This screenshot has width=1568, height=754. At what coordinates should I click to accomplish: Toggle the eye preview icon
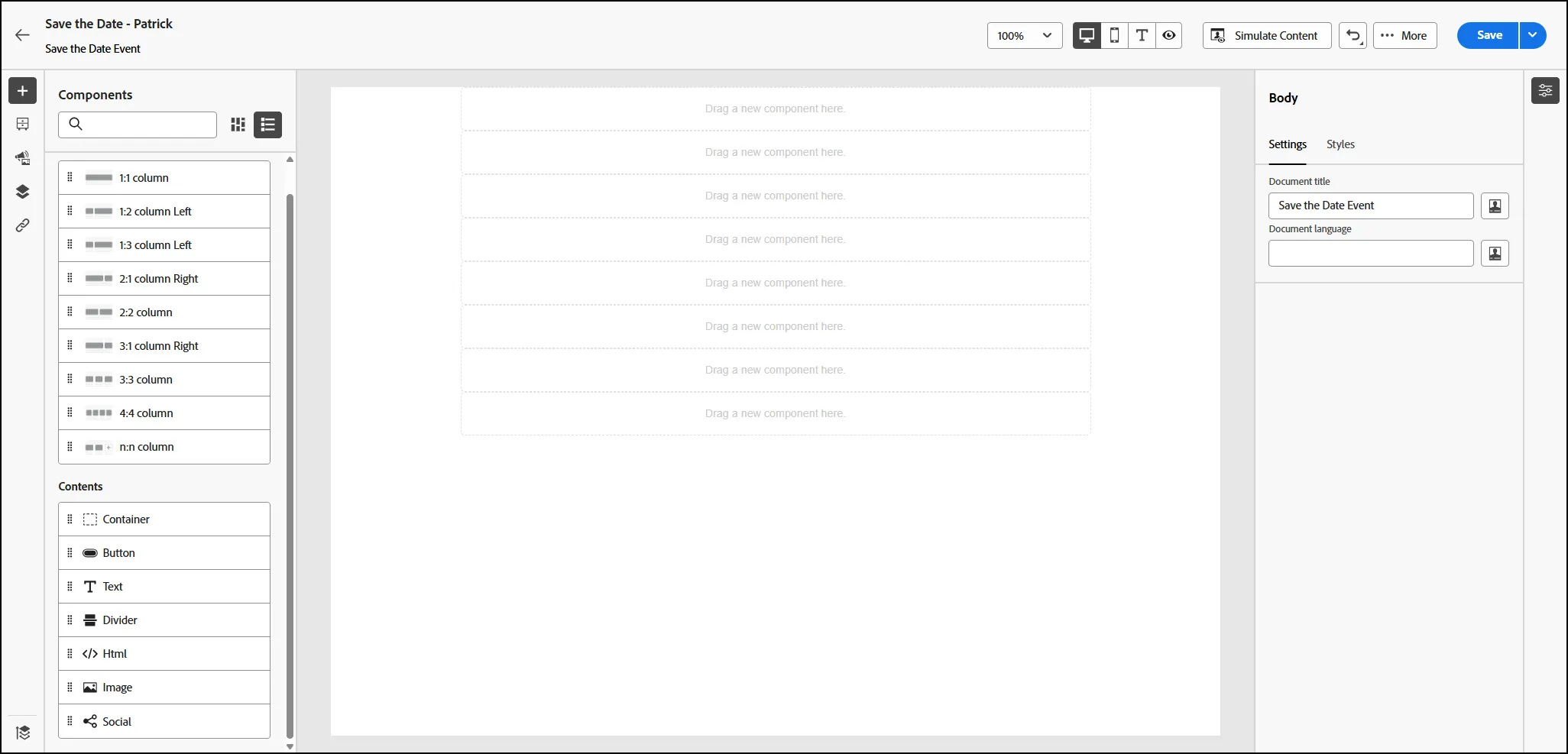pyautogui.click(x=1169, y=35)
